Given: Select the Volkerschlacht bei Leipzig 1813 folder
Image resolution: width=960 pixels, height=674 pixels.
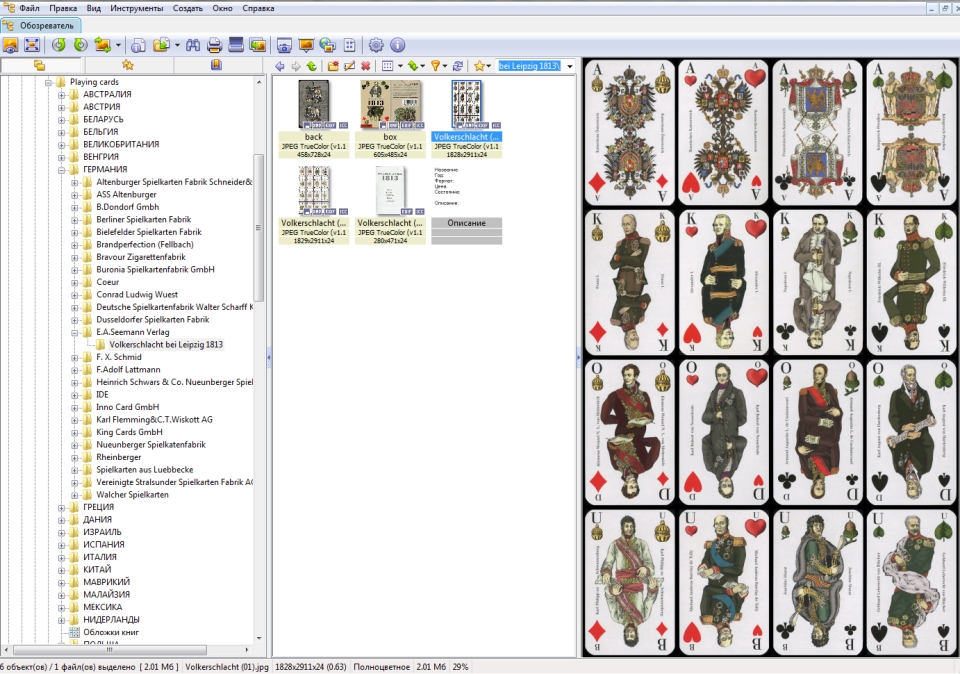Looking at the screenshot, I should click(x=166, y=345).
